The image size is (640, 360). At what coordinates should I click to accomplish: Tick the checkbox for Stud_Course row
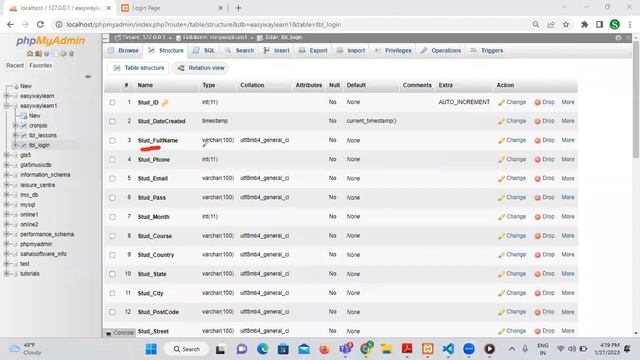(112, 236)
